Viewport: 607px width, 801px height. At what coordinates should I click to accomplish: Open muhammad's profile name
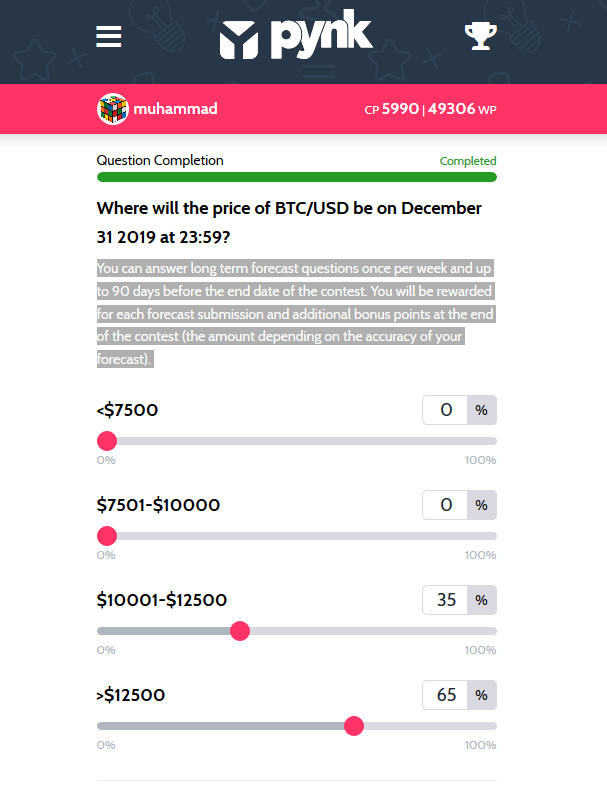175,109
